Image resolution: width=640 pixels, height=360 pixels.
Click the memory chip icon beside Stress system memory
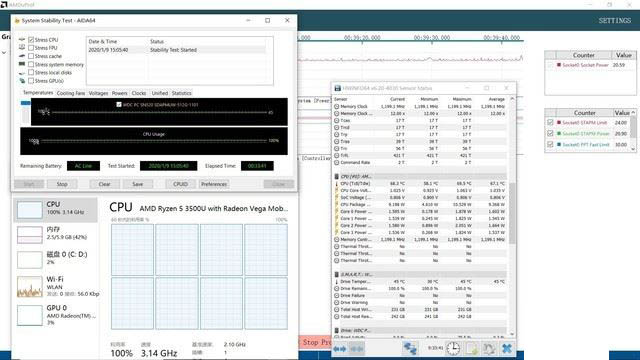(22, 64)
